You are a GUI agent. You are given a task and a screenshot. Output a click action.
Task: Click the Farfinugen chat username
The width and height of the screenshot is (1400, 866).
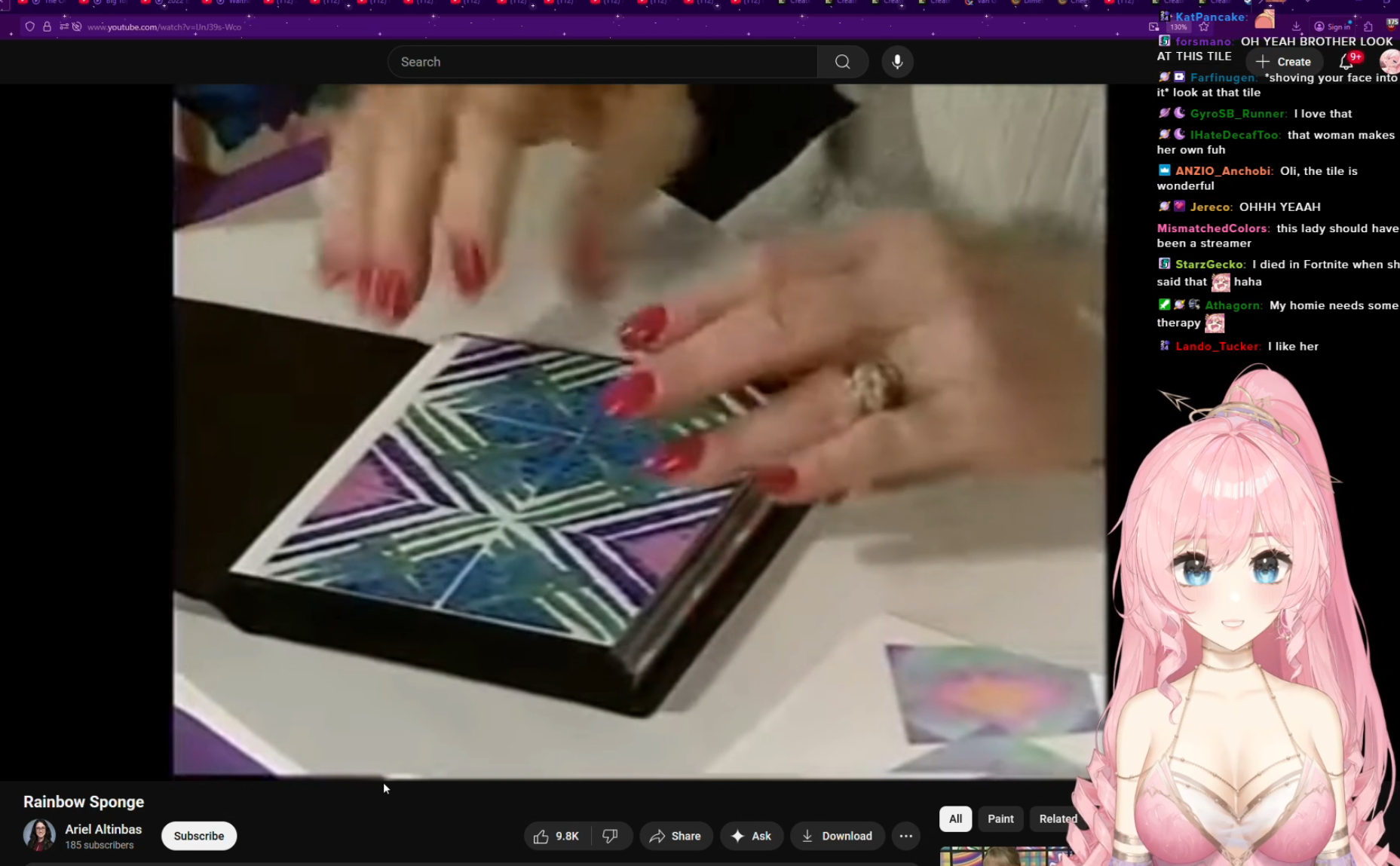[1223, 78]
